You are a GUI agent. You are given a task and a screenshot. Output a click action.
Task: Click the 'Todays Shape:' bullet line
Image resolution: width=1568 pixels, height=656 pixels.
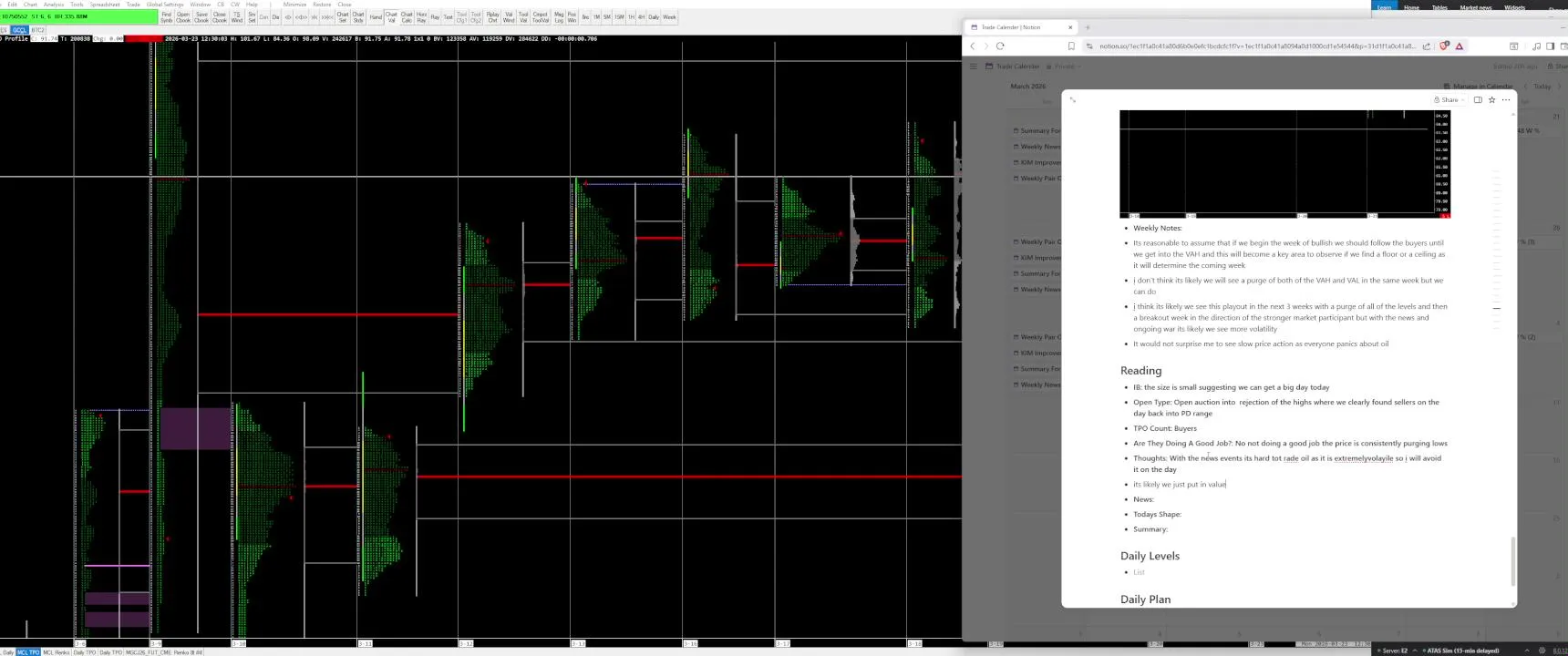[x=1158, y=514]
